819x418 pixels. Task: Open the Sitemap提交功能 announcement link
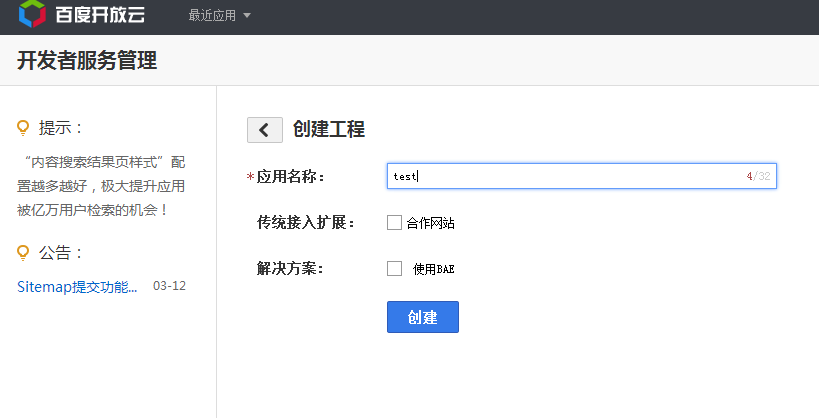point(77,286)
